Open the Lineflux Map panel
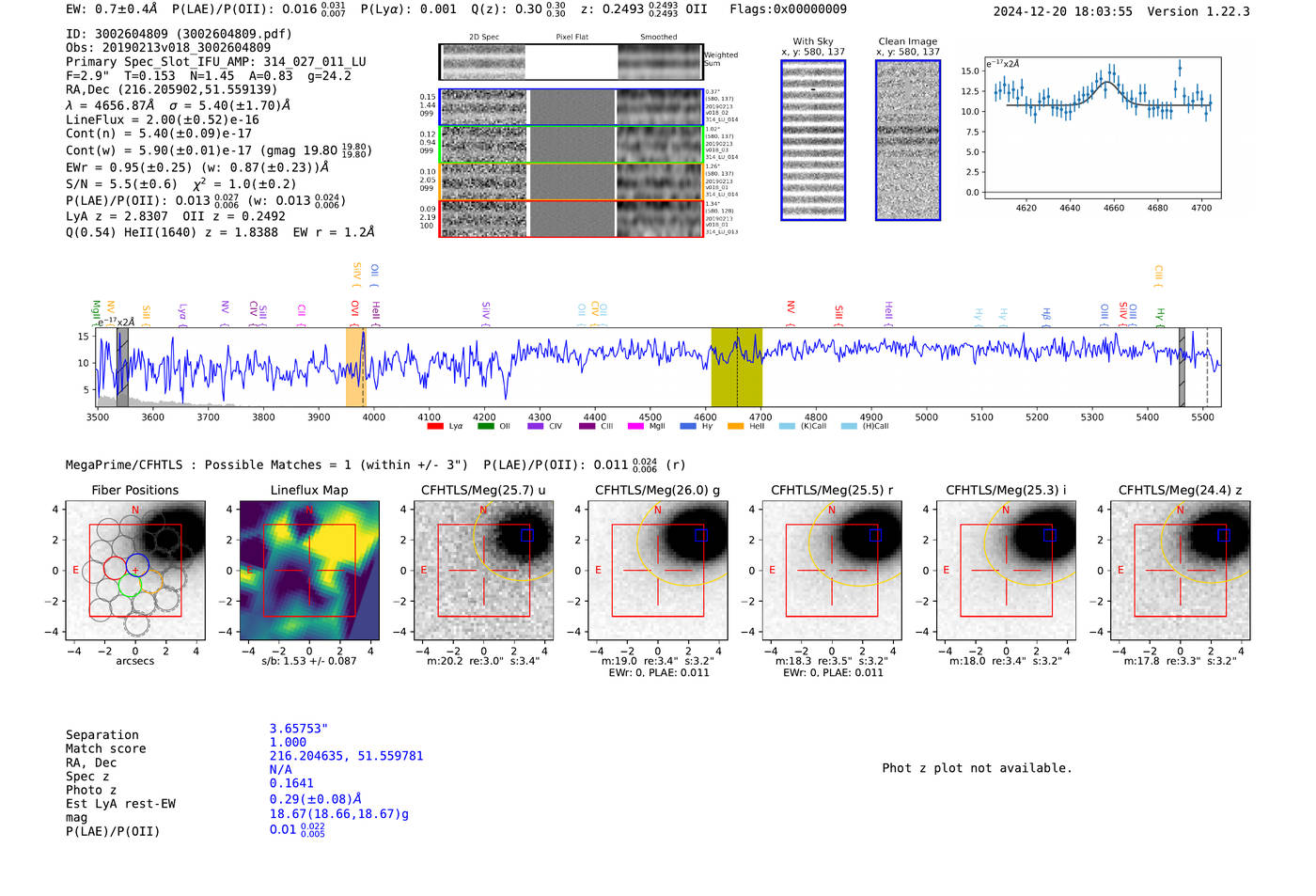Viewport: 1316px width, 896px height. tap(309, 570)
